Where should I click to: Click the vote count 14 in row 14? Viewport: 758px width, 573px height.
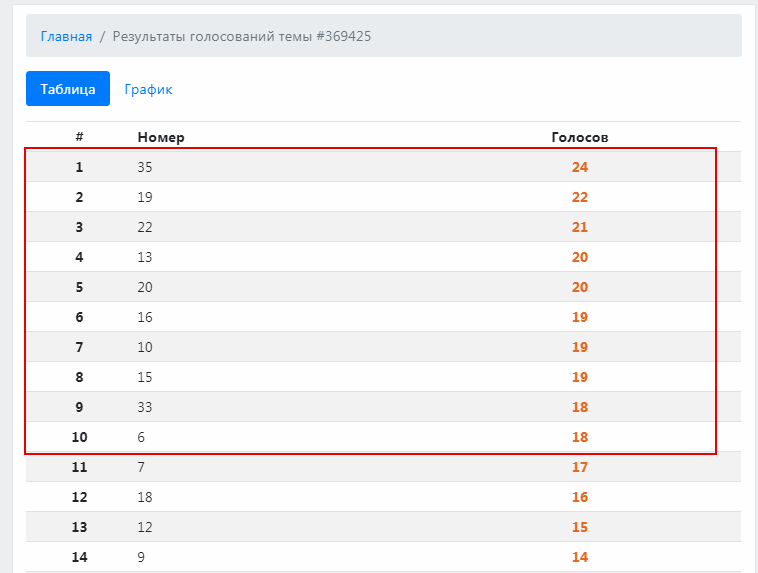[x=580, y=557]
